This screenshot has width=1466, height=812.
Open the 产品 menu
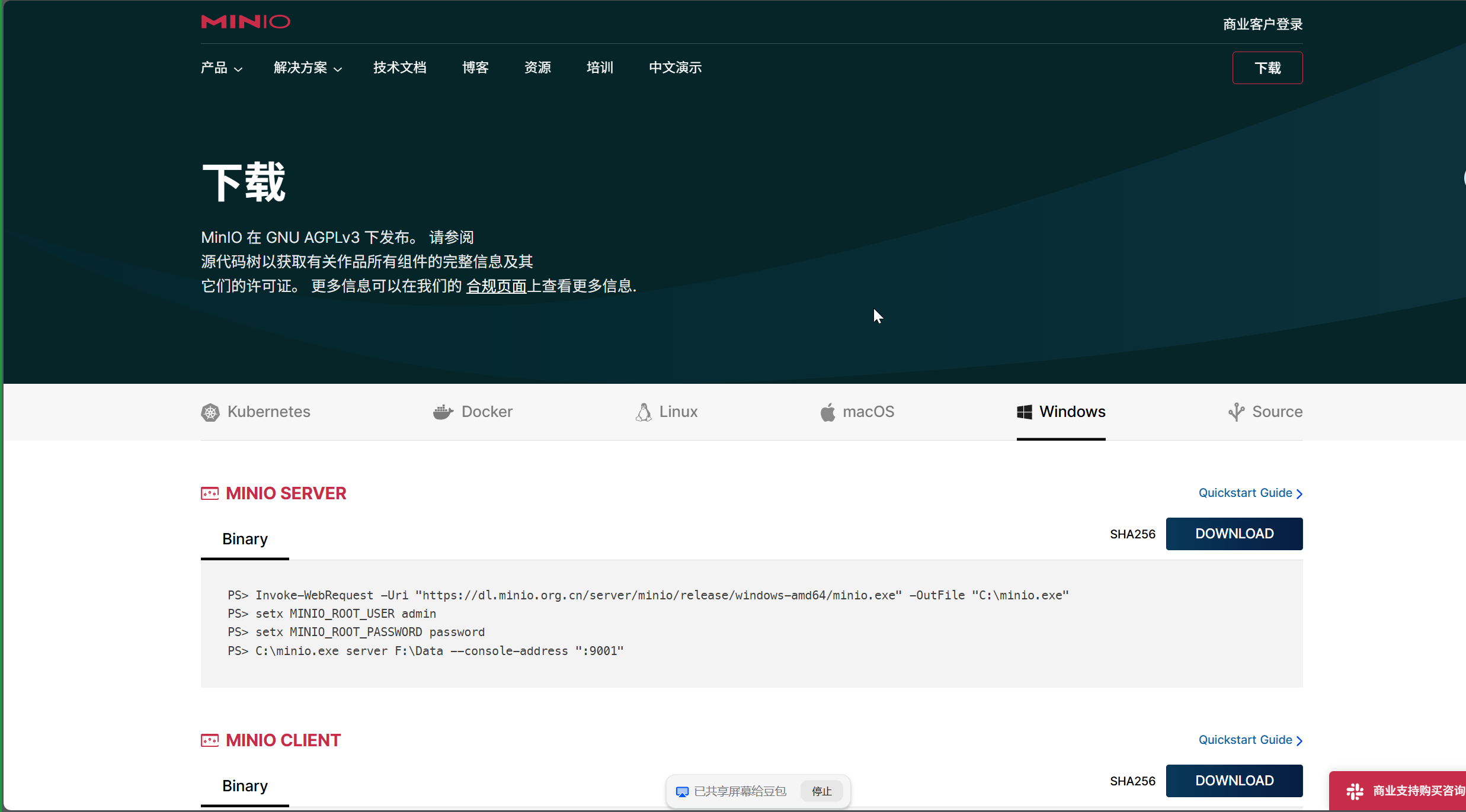click(222, 68)
